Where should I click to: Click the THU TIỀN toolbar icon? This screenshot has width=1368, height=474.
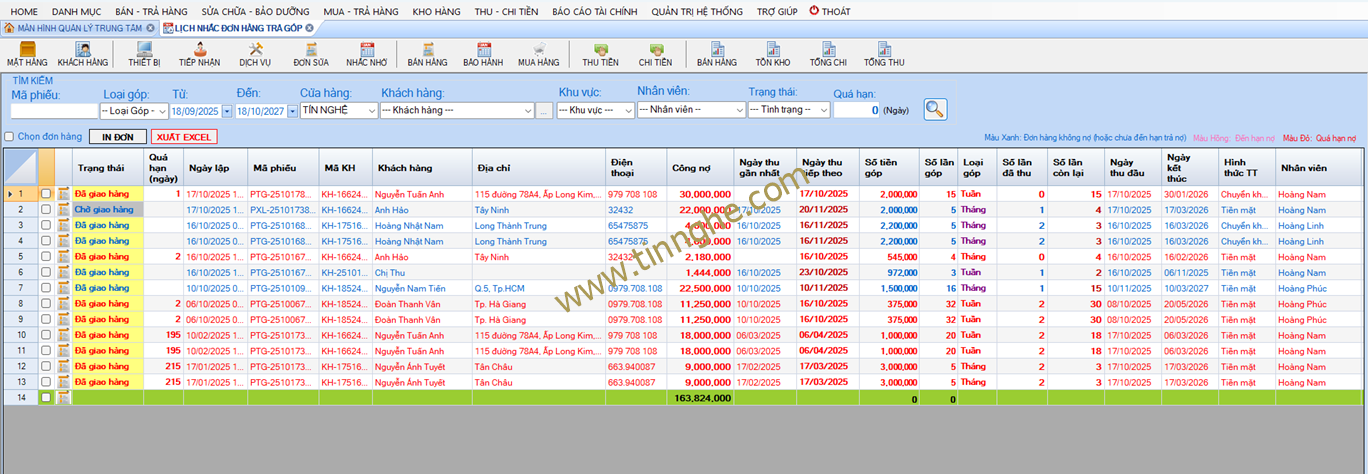coord(600,53)
